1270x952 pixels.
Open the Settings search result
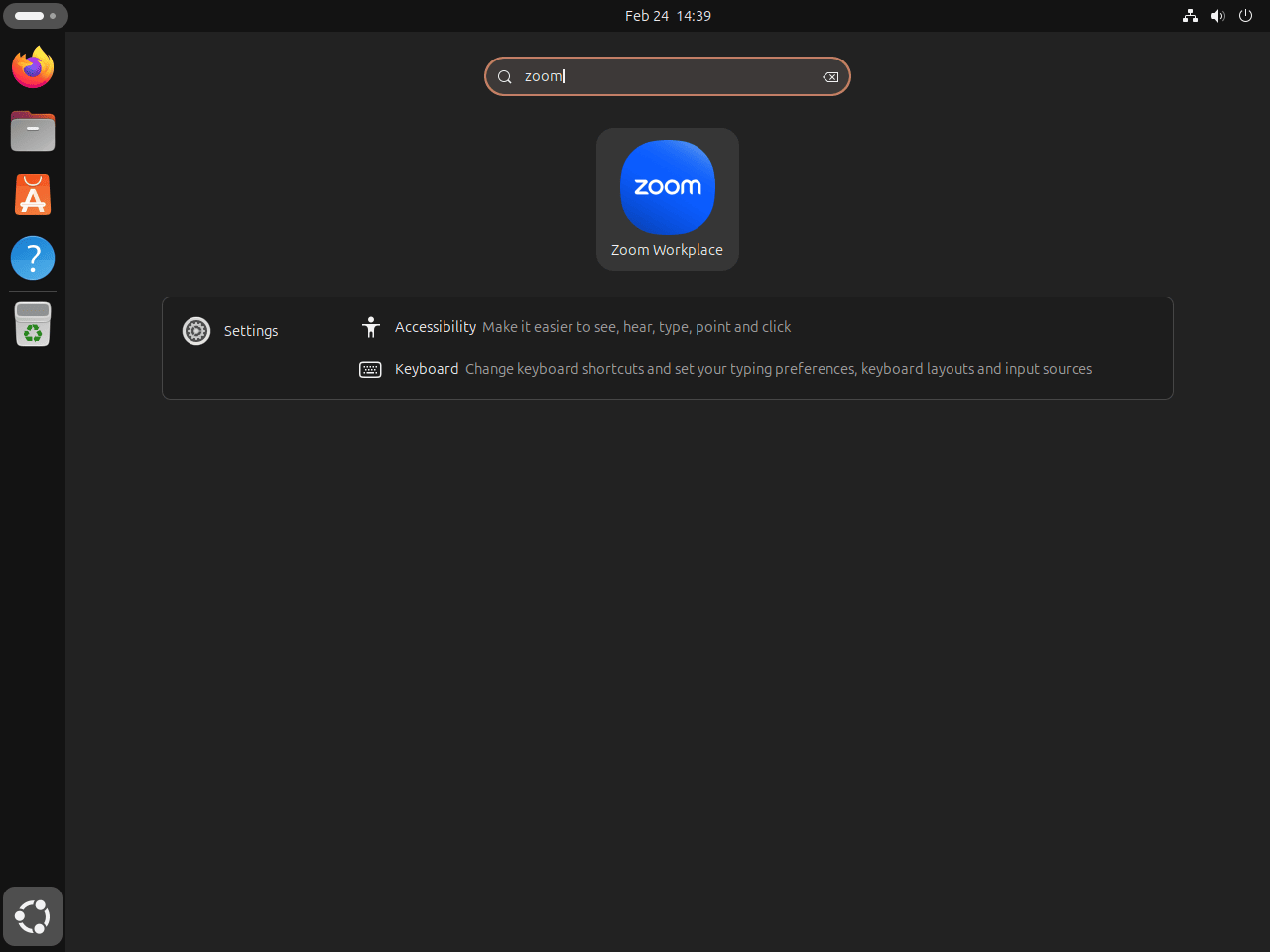tap(250, 330)
